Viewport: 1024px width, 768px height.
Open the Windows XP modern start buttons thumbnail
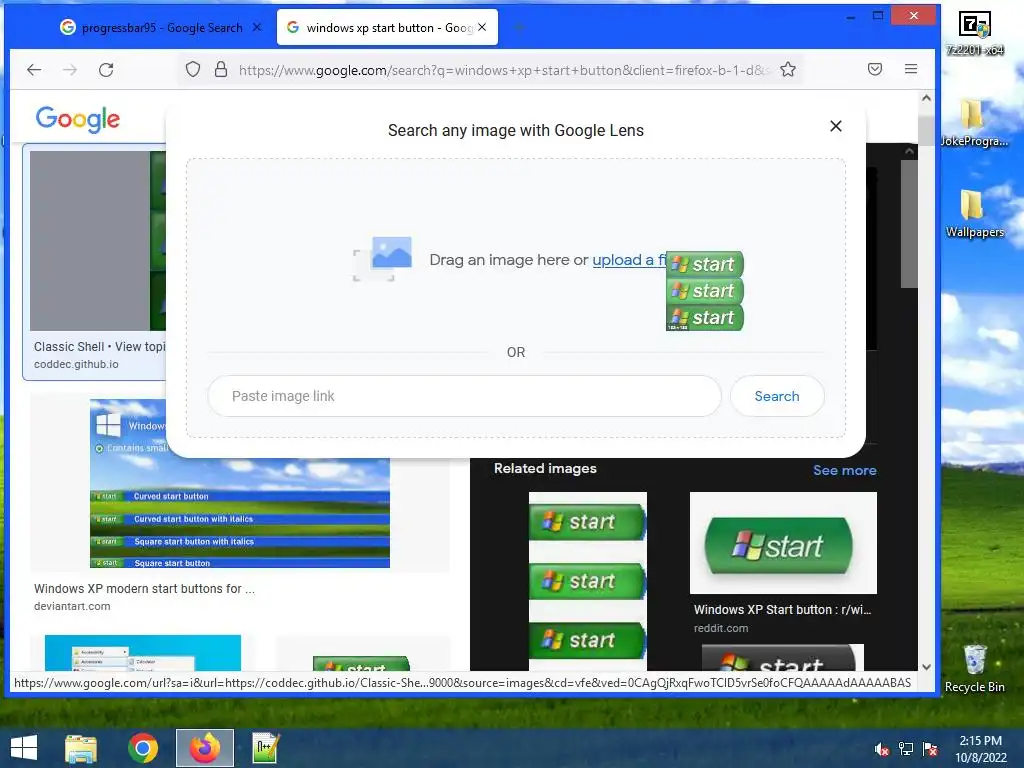click(x=240, y=483)
